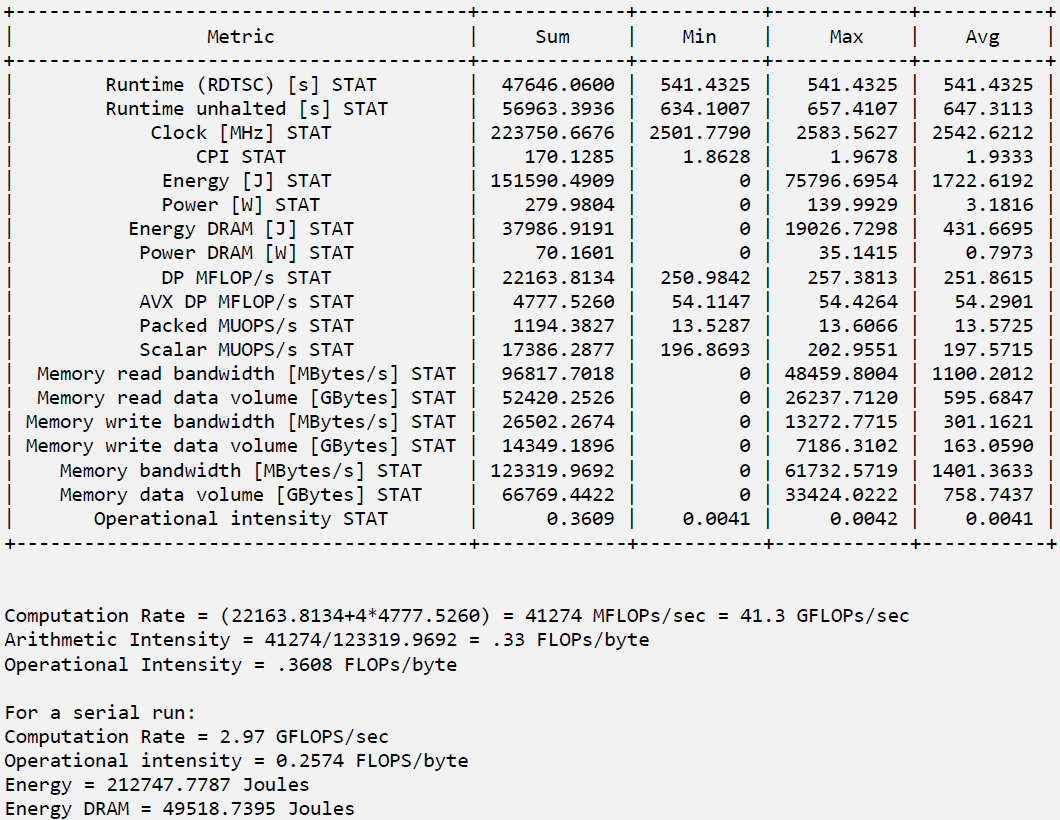Select the Sum column header
Viewport: 1060px width, 820px height.
552,37
